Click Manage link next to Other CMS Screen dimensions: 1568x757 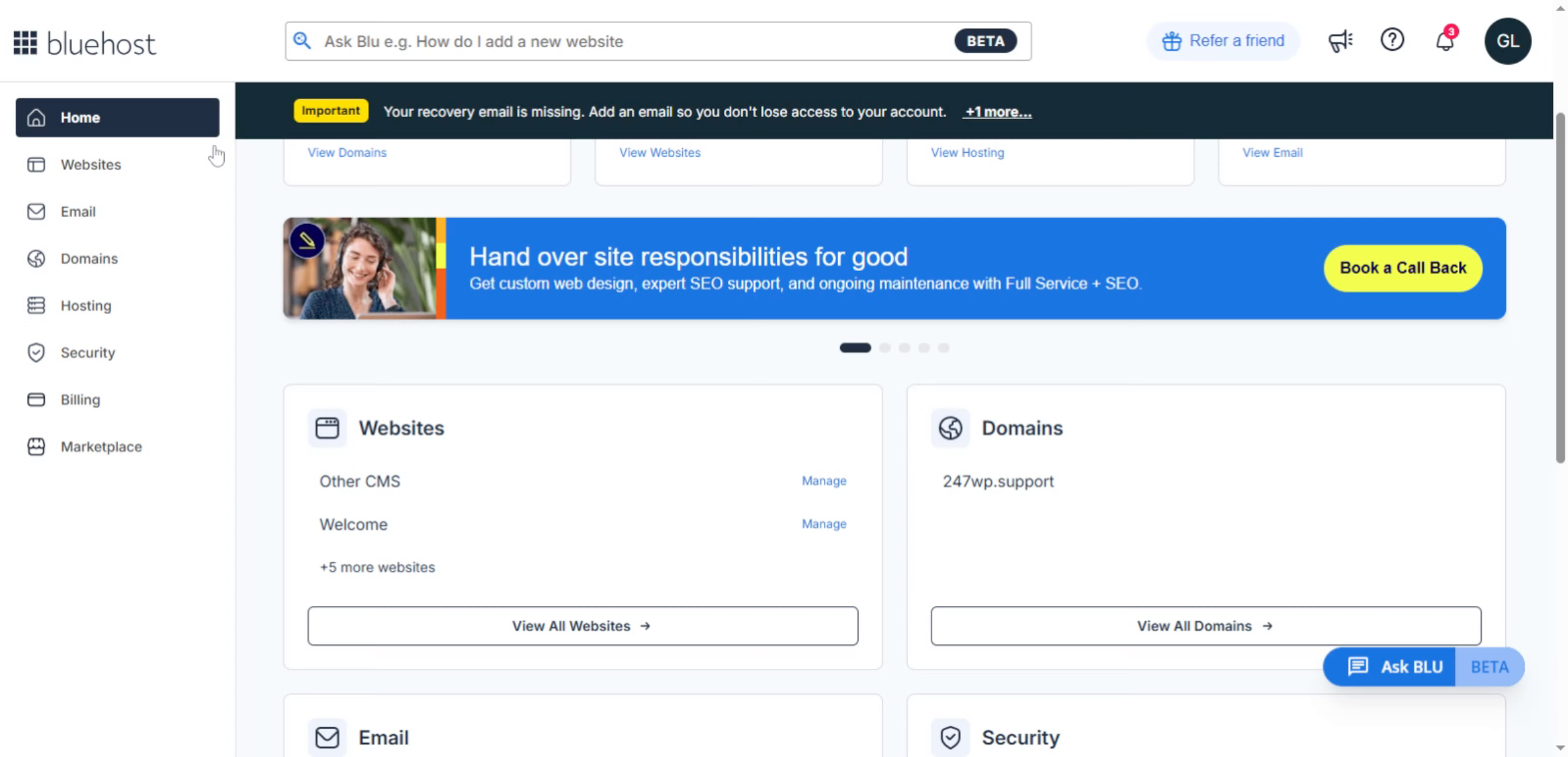(824, 481)
